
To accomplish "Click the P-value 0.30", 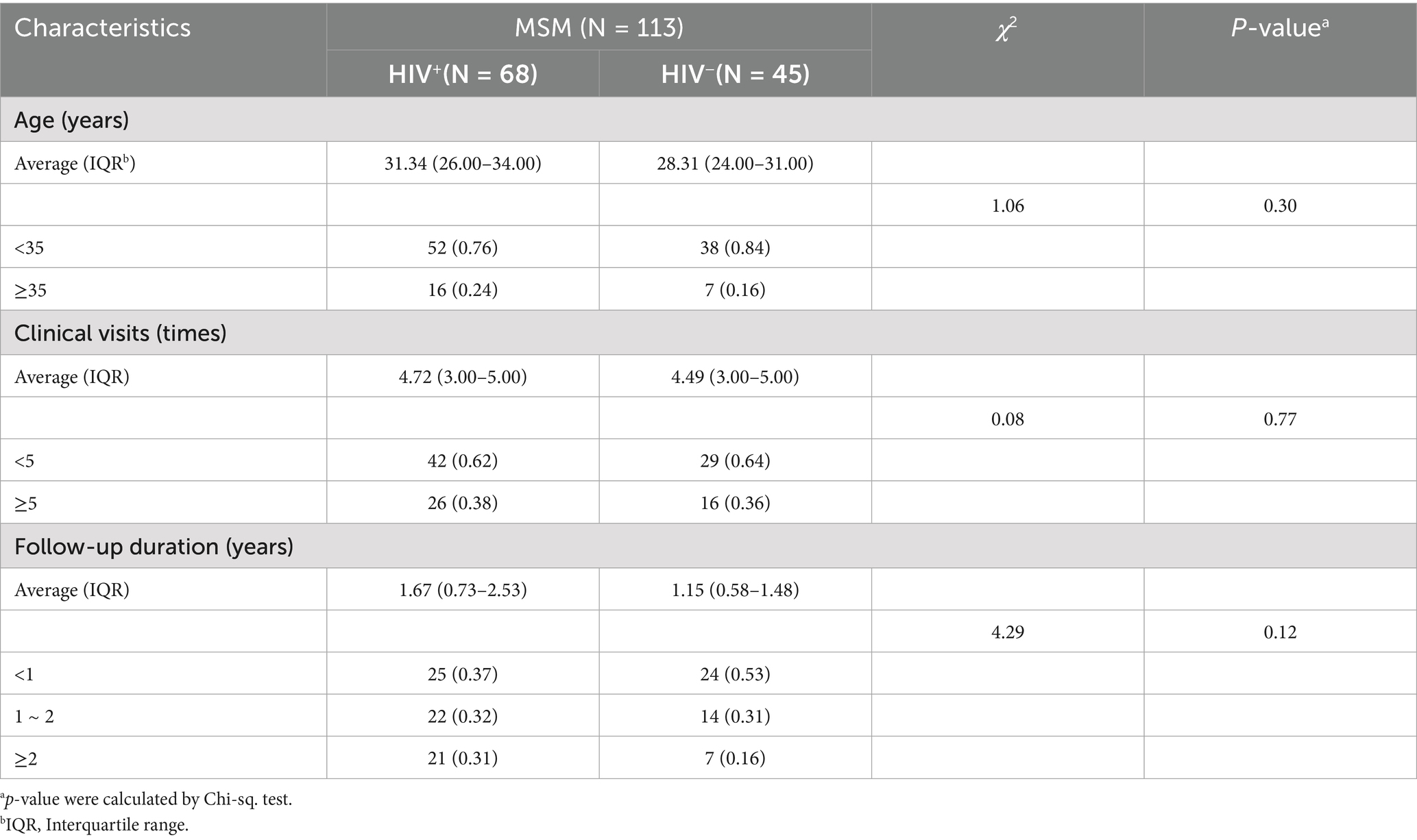I will coord(1279,206).
